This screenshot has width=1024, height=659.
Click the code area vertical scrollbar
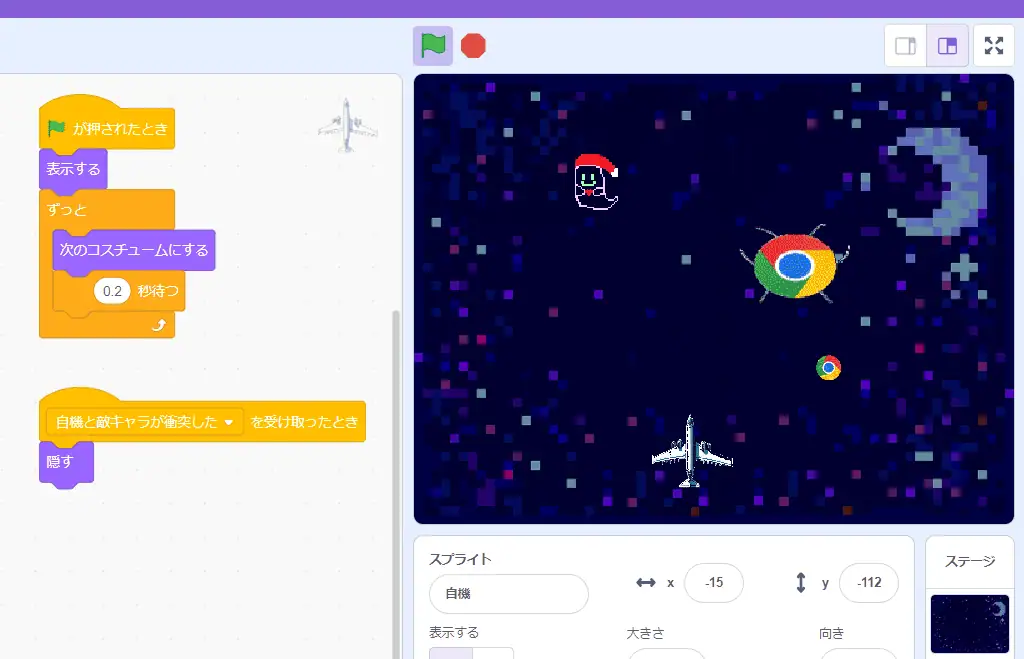pos(395,483)
